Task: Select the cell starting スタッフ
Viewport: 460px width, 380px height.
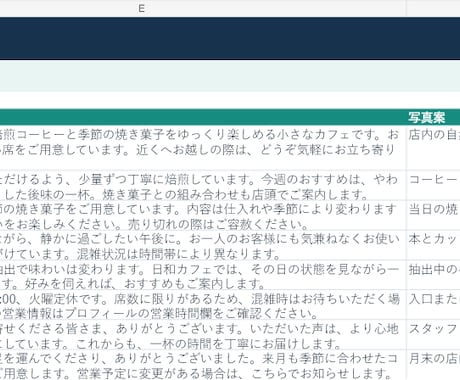Action: (x=433, y=335)
